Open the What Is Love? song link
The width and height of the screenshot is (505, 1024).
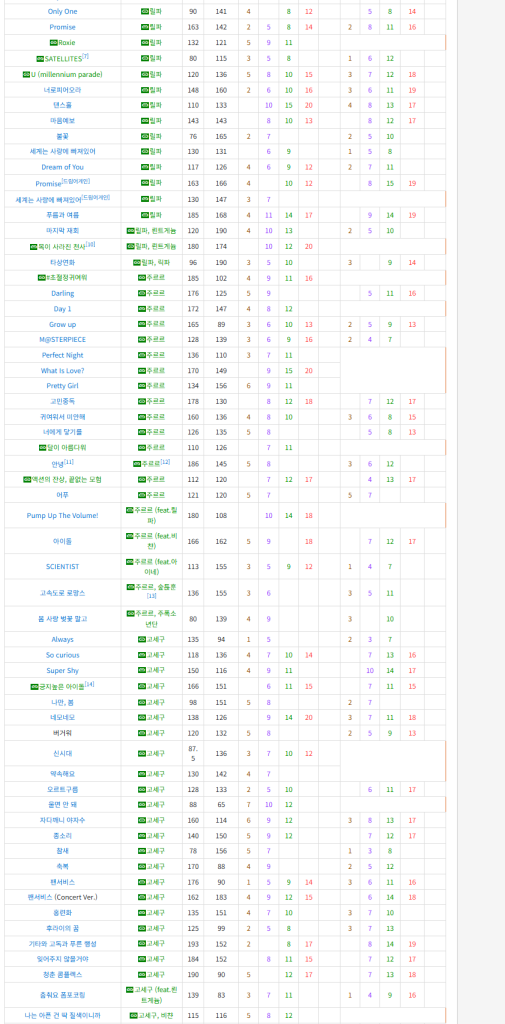click(x=63, y=370)
